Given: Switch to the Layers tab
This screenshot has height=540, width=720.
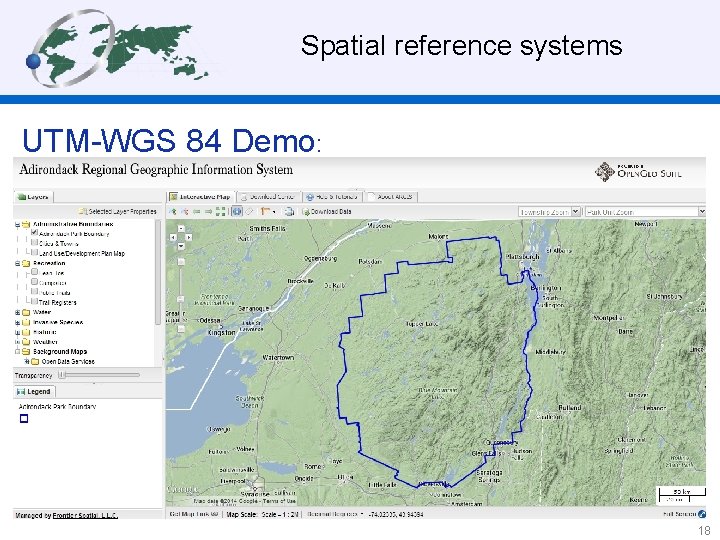Looking at the screenshot, I should coord(34,197).
